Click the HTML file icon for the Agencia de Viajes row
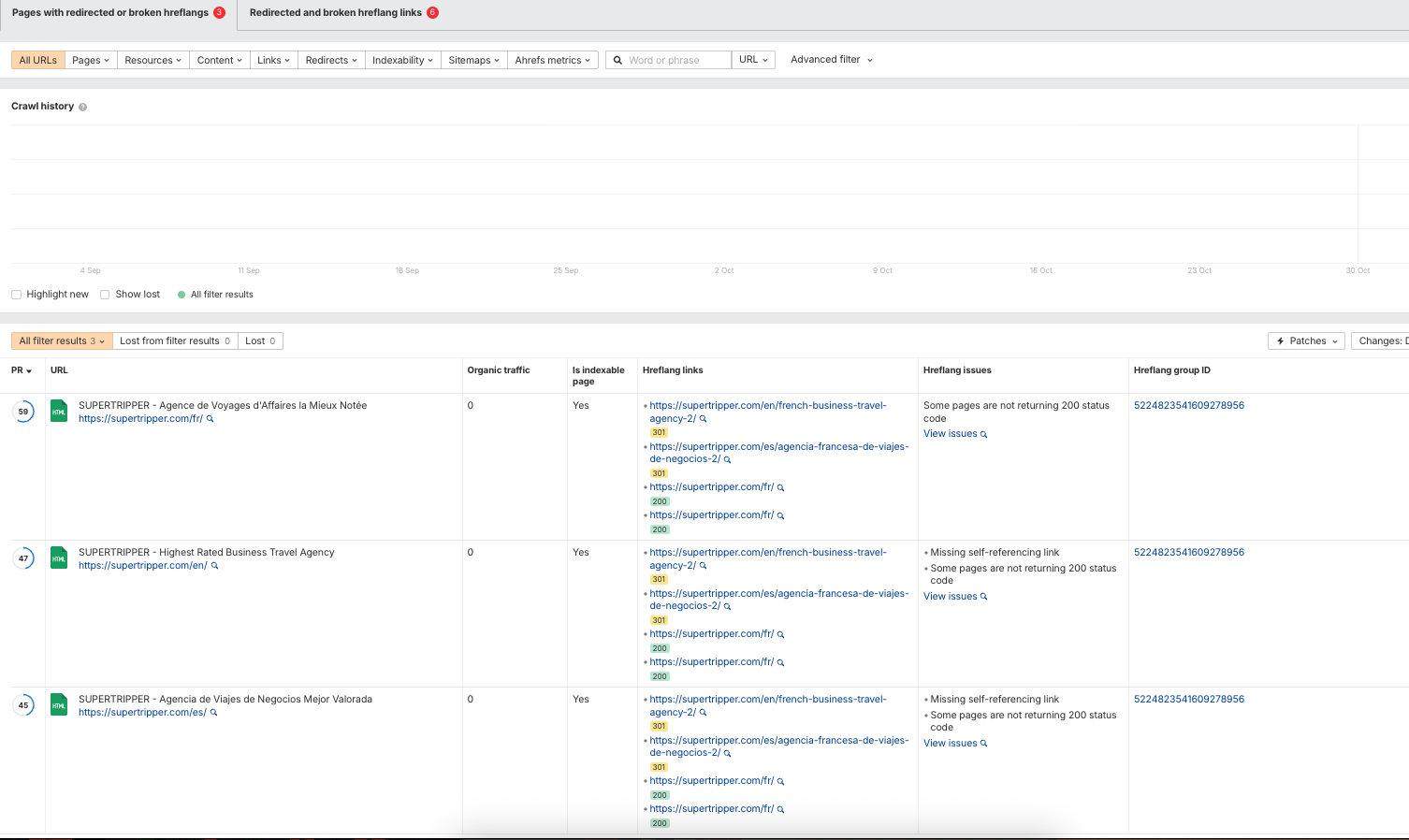1409x840 pixels. 59,704
